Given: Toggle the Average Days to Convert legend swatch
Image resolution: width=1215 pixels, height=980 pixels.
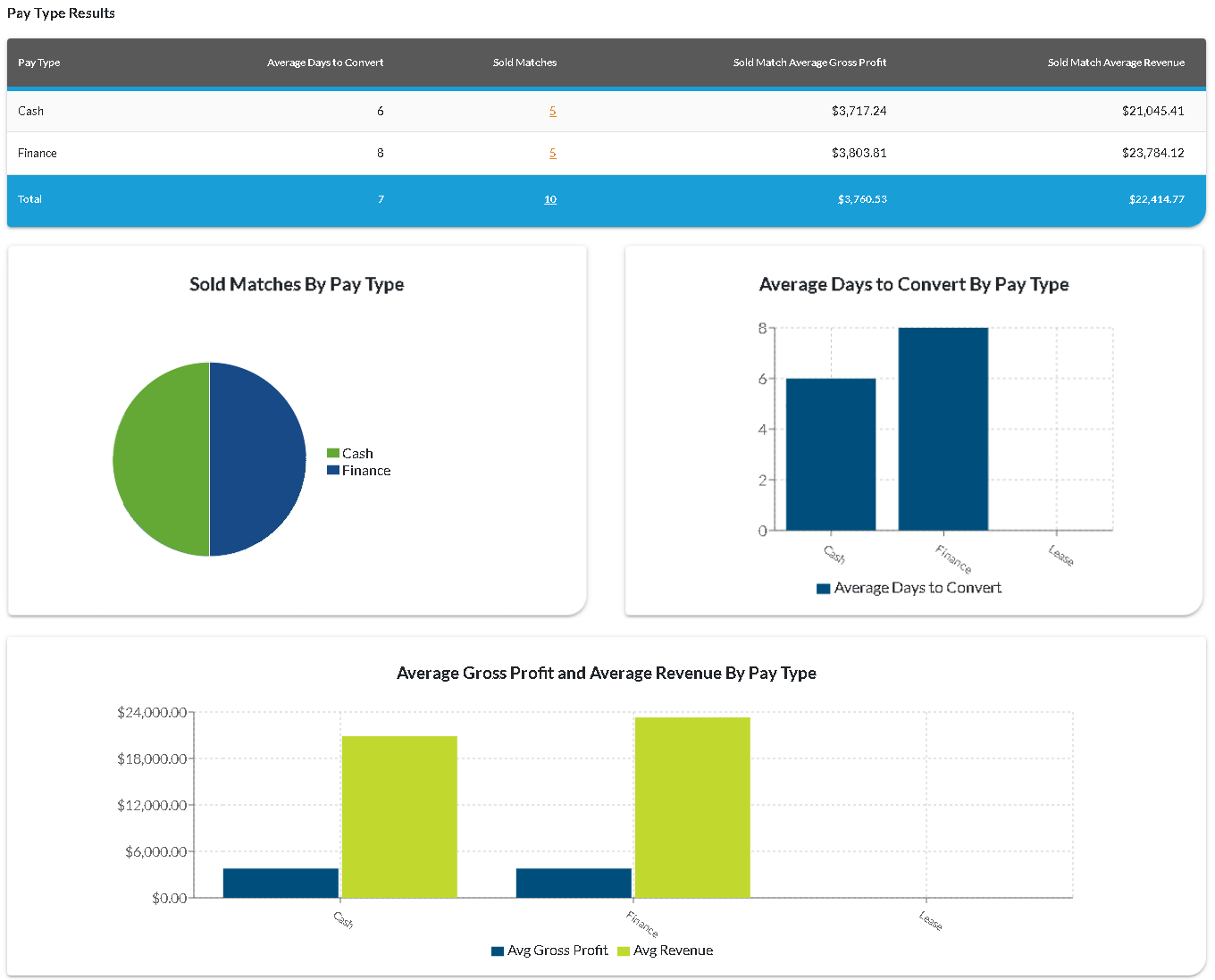Looking at the screenshot, I should pos(824,589).
